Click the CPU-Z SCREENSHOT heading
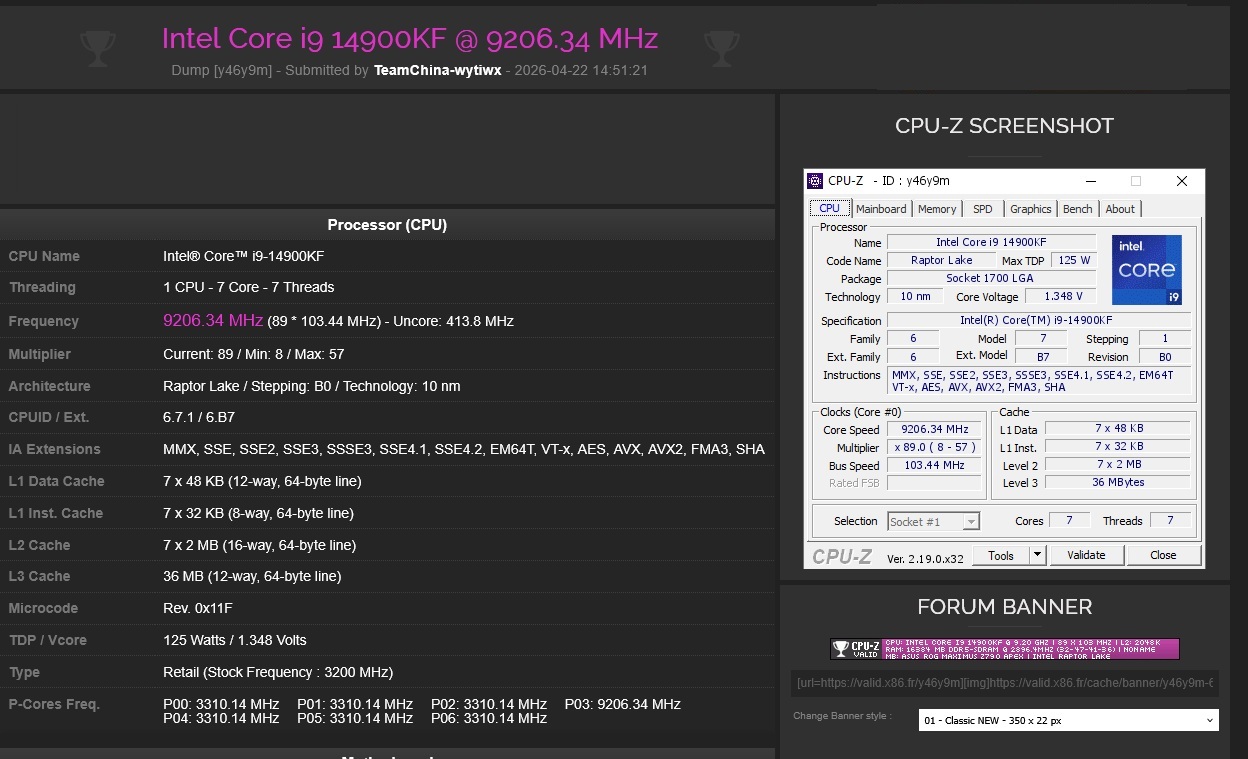Image resolution: width=1248 pixels, height=759 pixels. (1004, 126)
